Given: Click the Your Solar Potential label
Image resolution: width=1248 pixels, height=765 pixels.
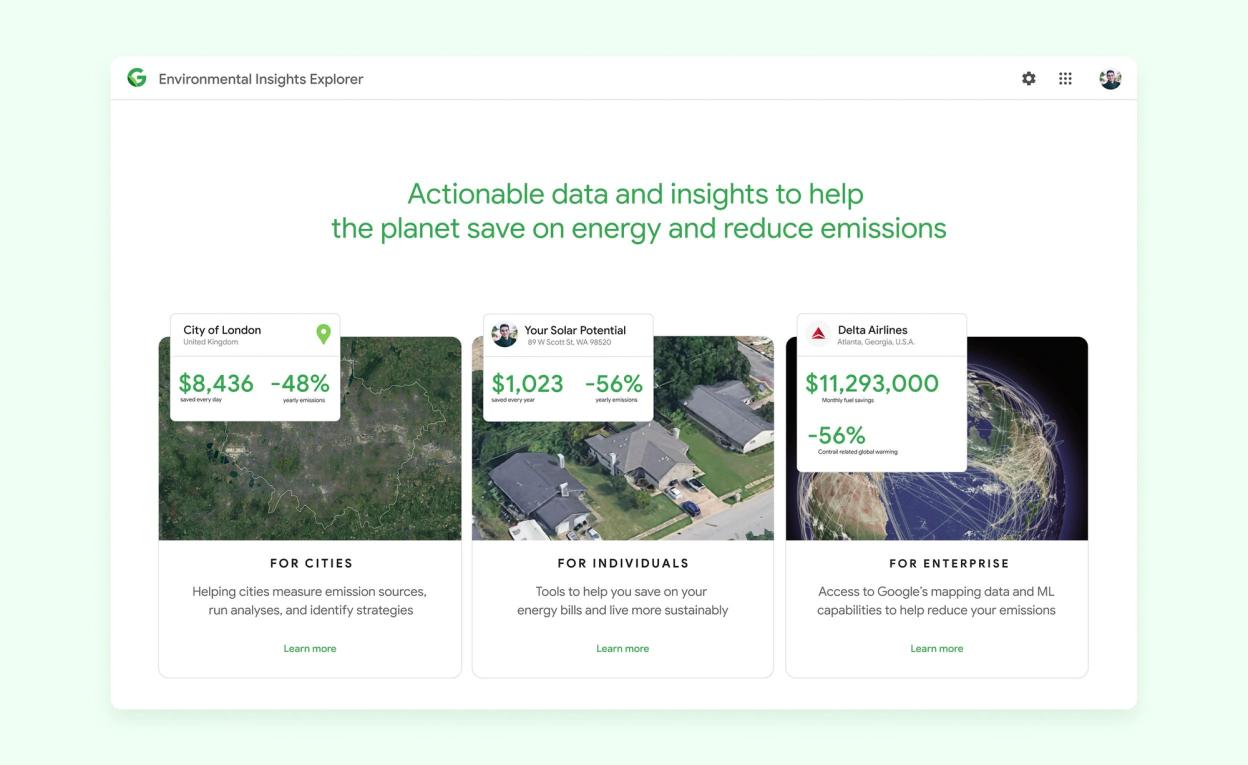Looking at the screenshot, I should pos(575,330).
